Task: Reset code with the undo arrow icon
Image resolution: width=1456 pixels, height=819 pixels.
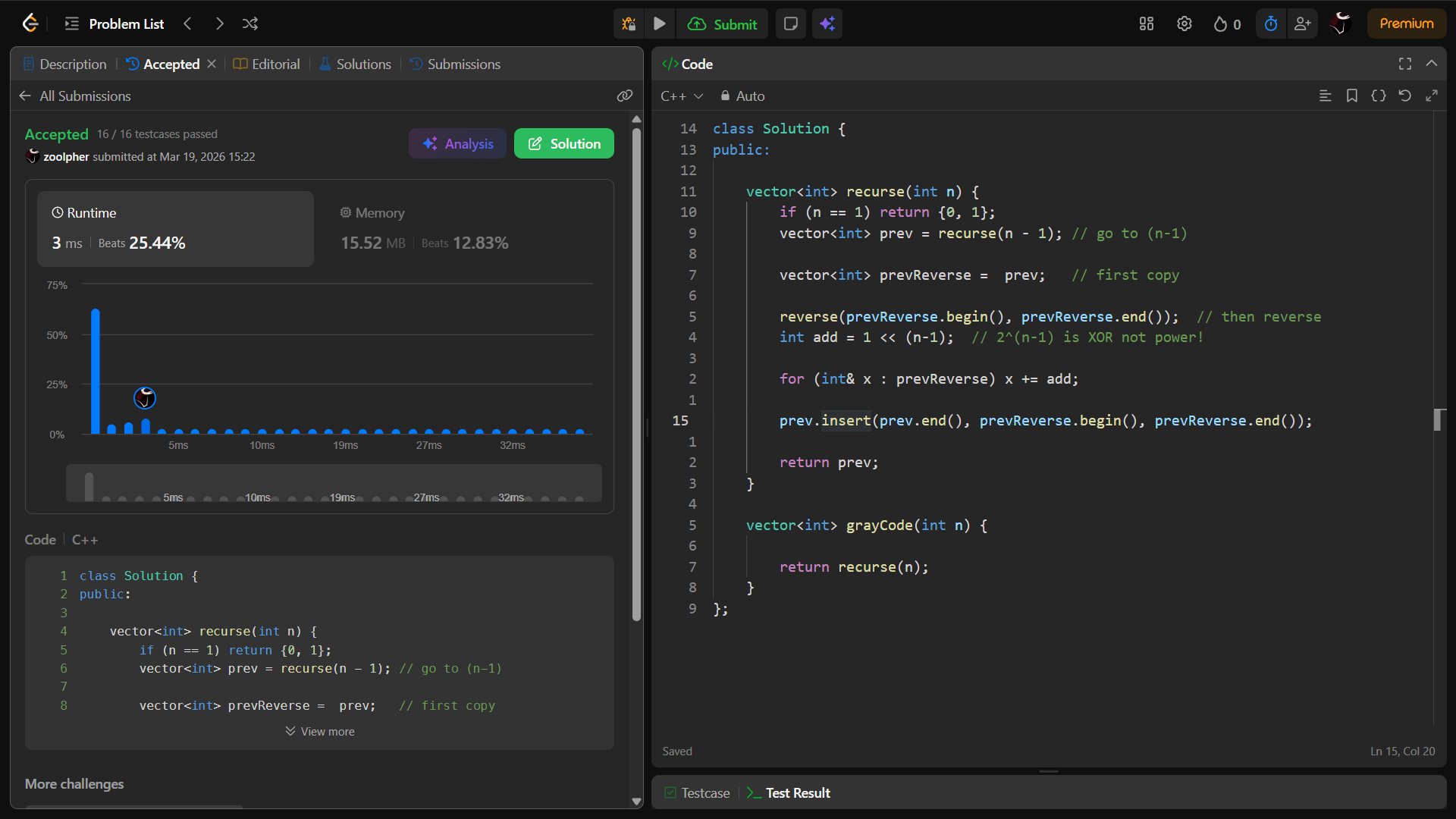Action: point(1404,96)
